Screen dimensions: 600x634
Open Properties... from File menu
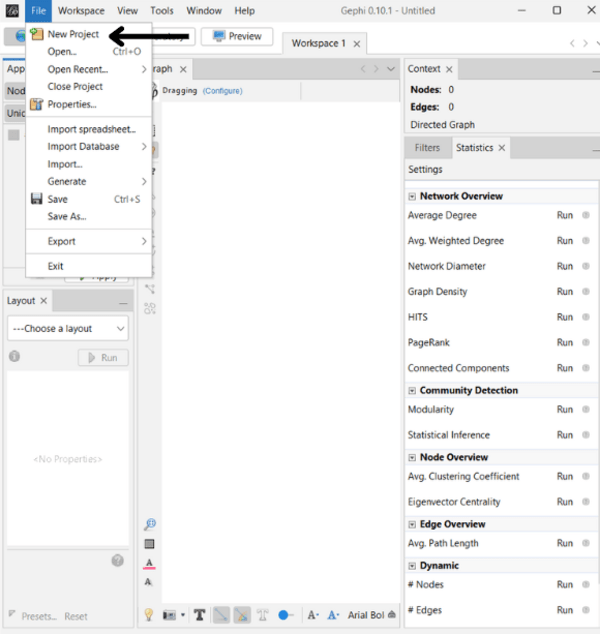click(87, 104)
